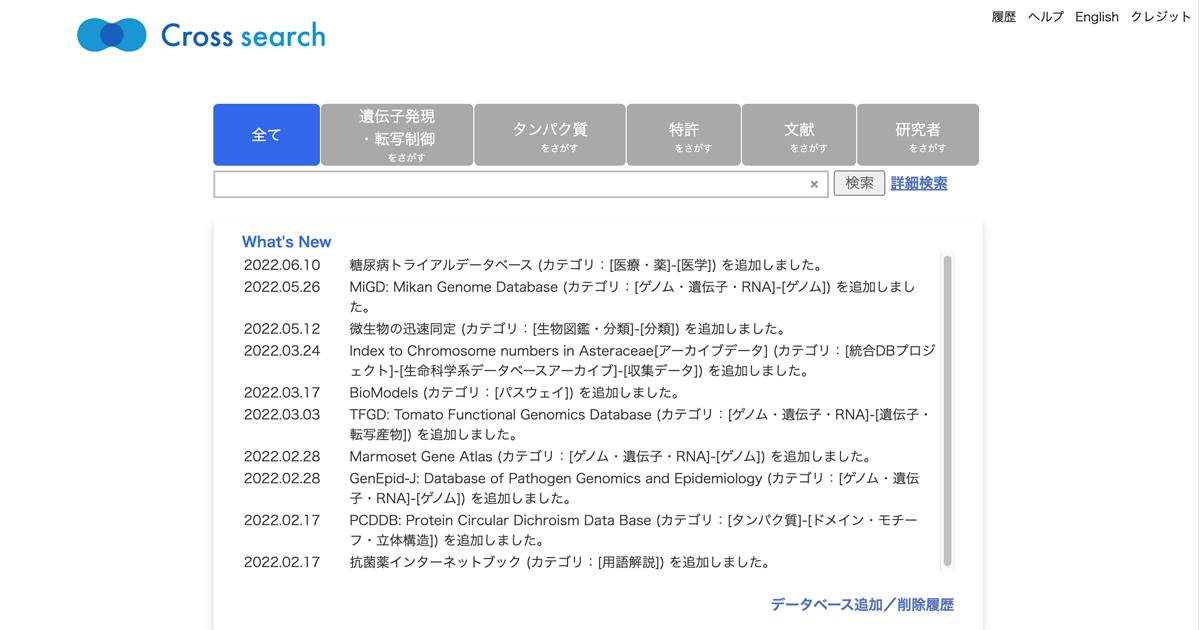Screen dimensions: 1200x630
Task: Open 履歴 in the top menu
Action: [x=1003, y=17]
